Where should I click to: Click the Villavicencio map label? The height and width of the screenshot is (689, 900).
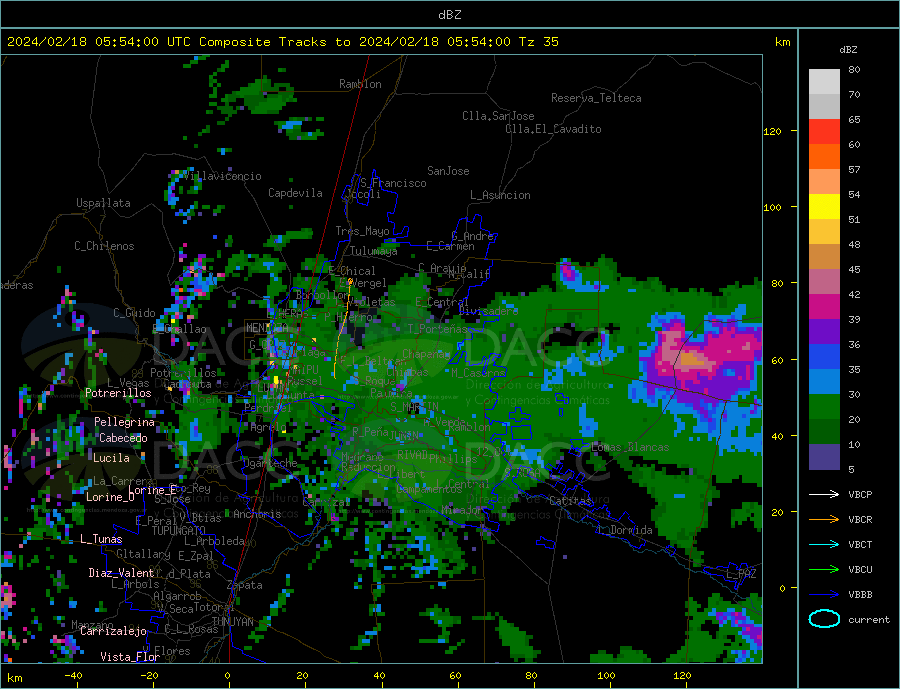[223, 176]
